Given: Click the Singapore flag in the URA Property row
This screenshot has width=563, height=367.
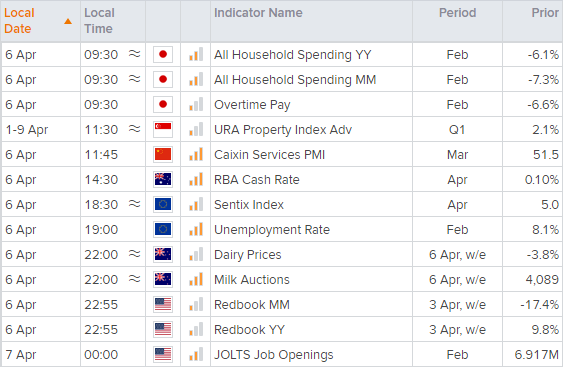Looking at the screenshot, I should 163,130.
